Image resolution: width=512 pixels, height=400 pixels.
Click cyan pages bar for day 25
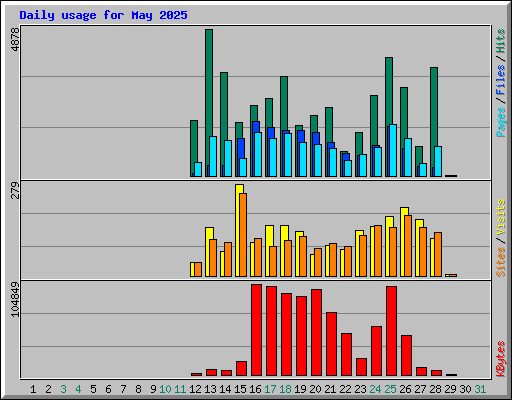tap(393, 151)
